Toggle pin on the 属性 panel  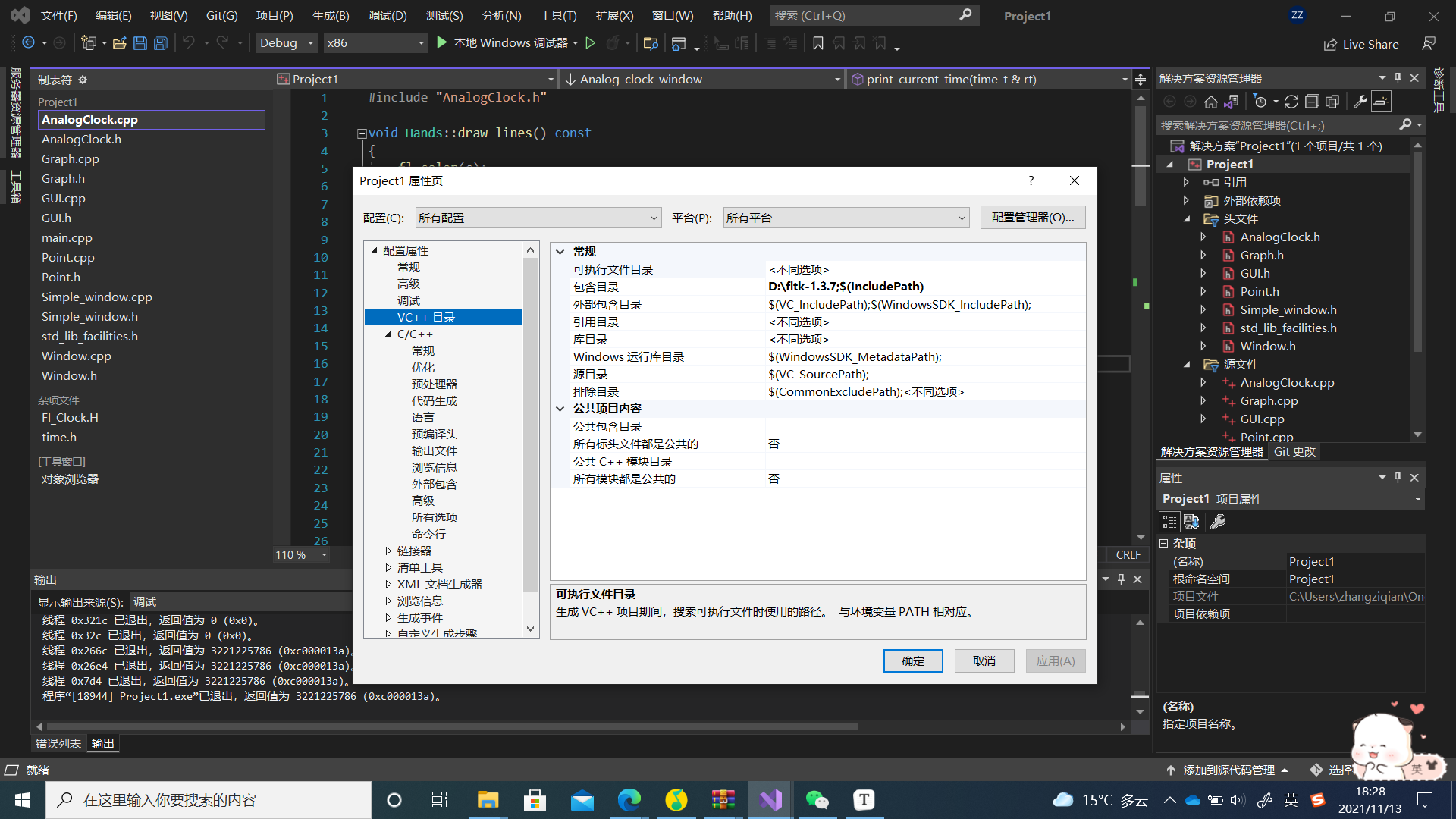1398,477
